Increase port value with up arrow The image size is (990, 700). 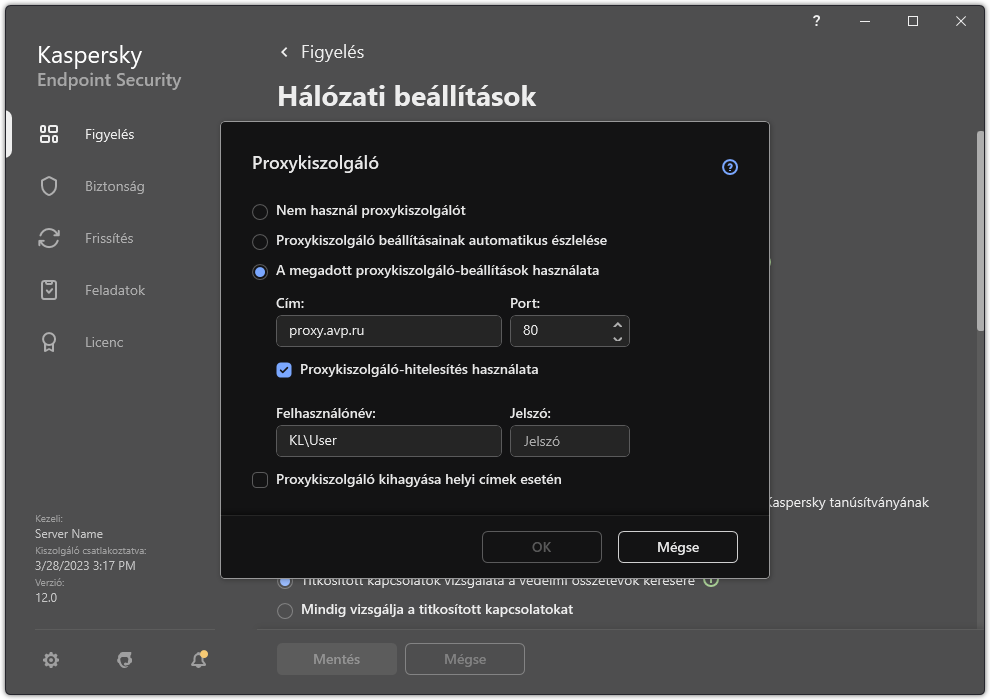pyautogui.click(x=617, y=324)
